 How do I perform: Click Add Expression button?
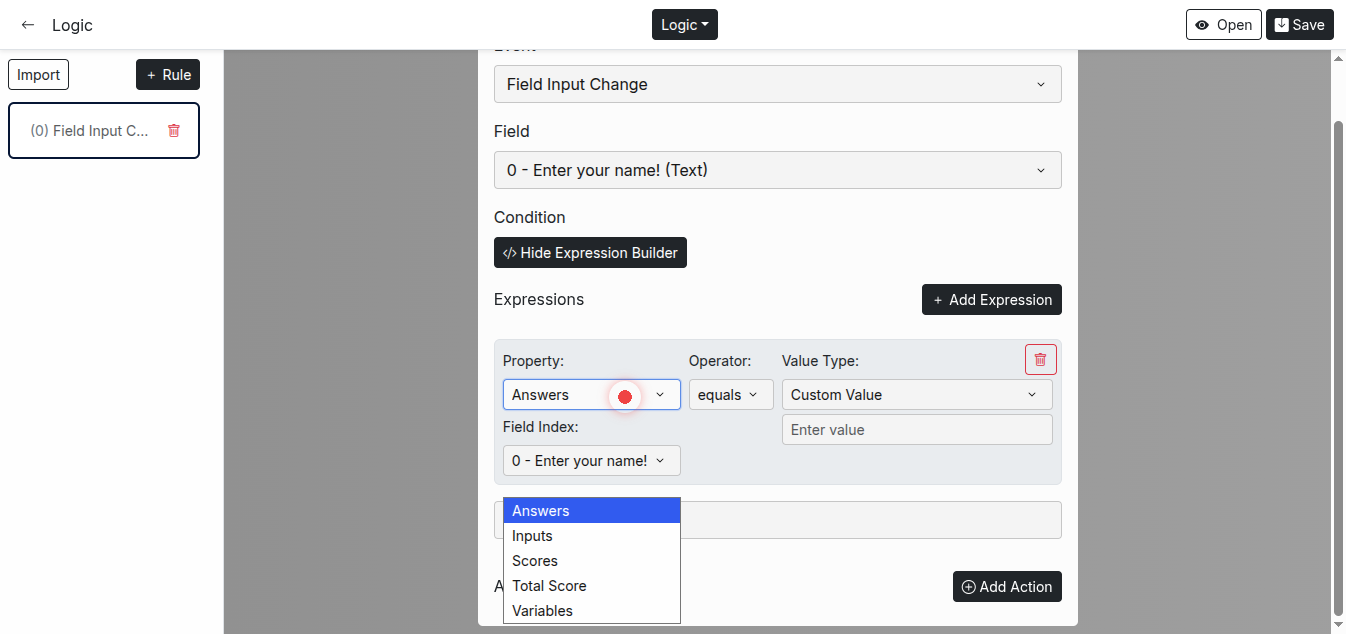[x=991, y=300]
